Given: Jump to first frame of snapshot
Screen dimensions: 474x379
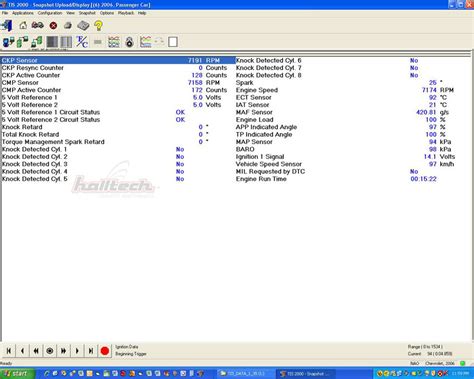Looking at the screenshot, I should (x=9, y=351).
